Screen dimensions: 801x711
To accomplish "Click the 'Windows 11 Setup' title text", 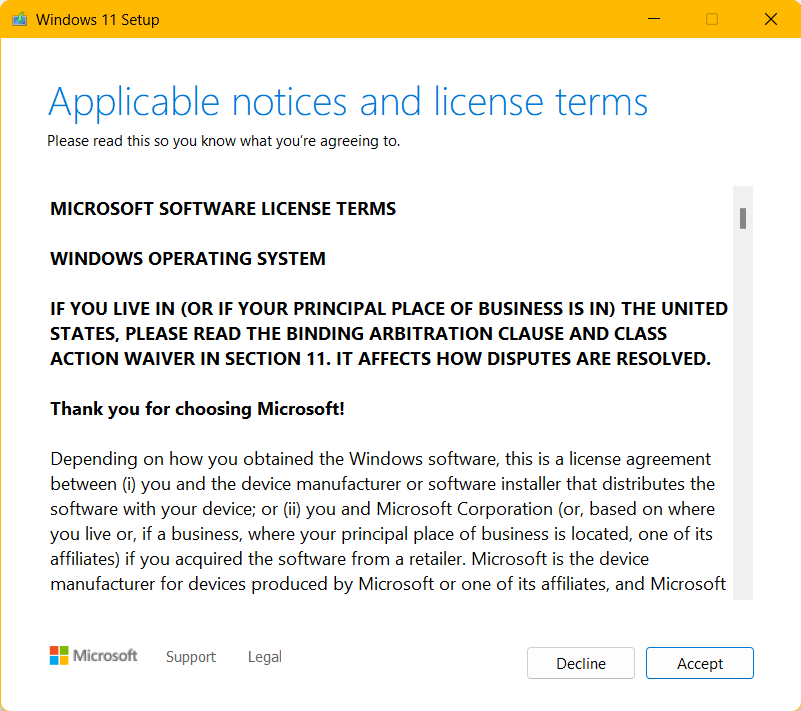I will click(98, 19).
